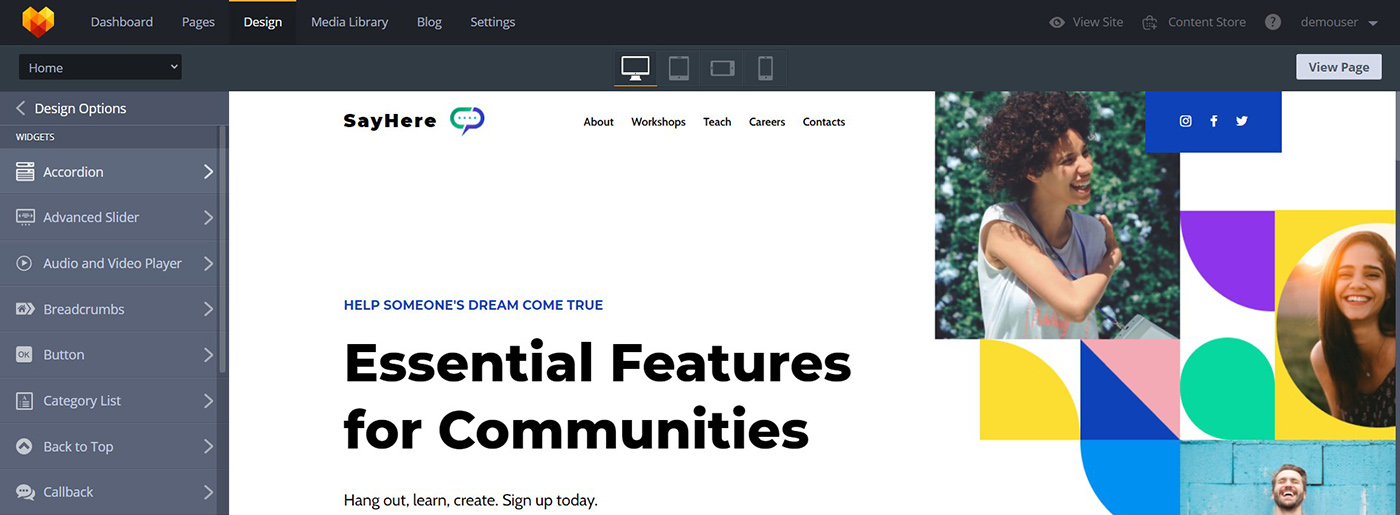Viewport: 1400px width, 515px height.
Task: Click the laughing man photo
Action: click(1290, 478)
